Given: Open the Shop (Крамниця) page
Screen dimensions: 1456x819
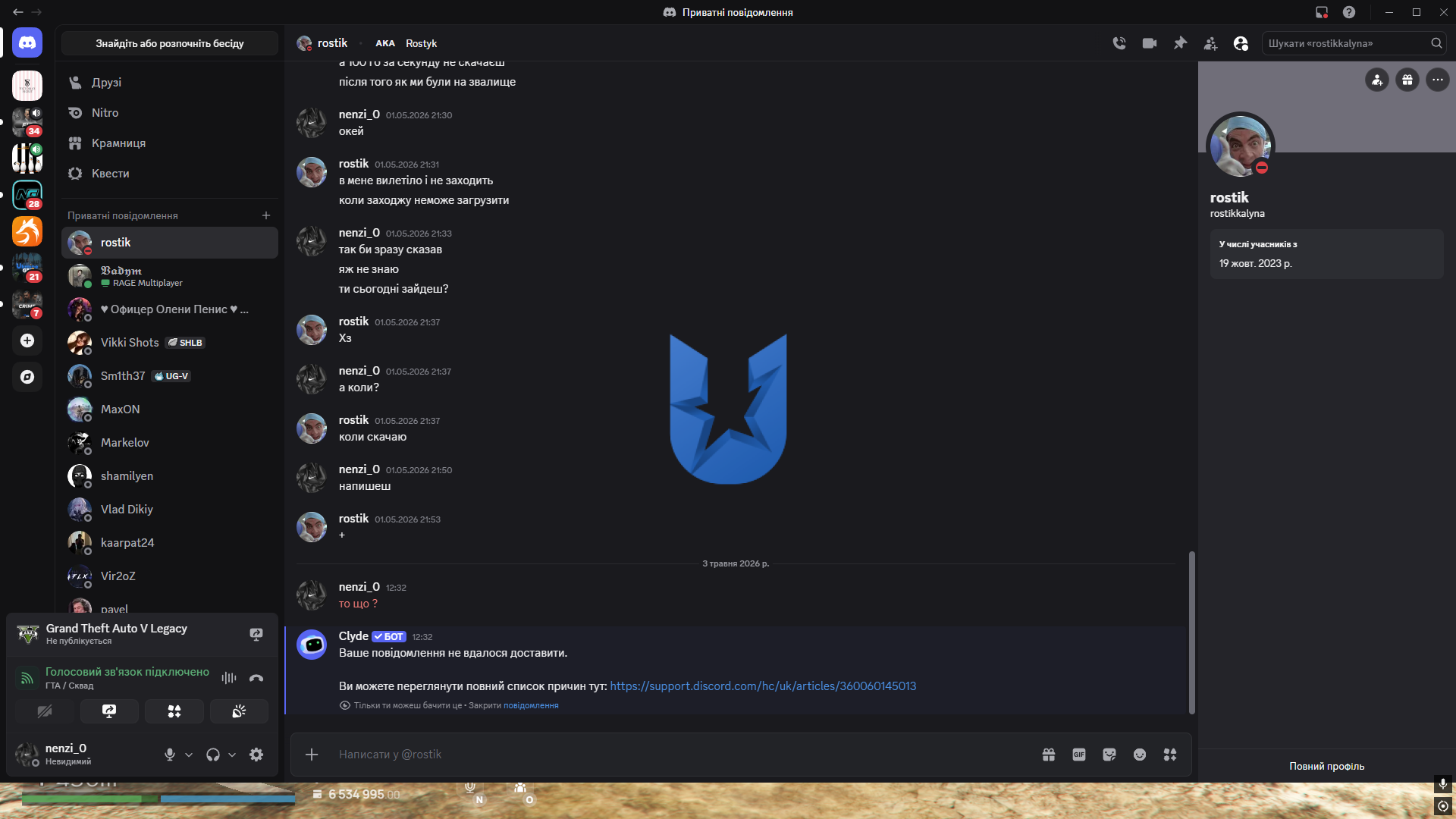Looking at the screenshot, I should [x=170, y=143].
